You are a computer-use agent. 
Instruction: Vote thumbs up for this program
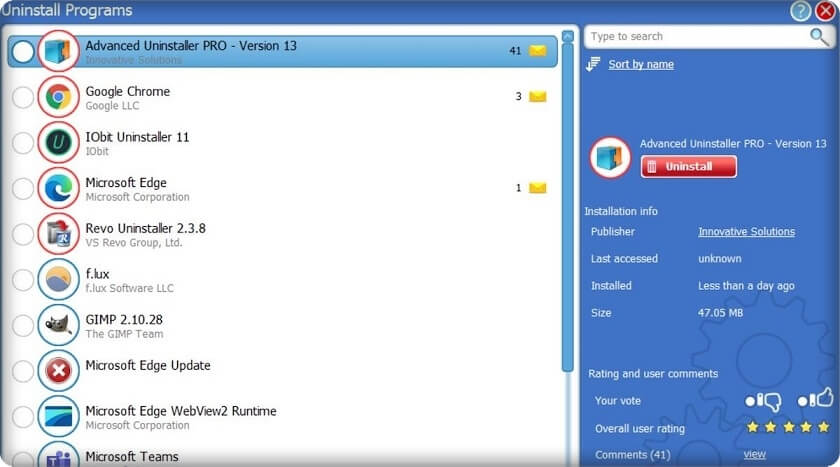coord(815,398)
